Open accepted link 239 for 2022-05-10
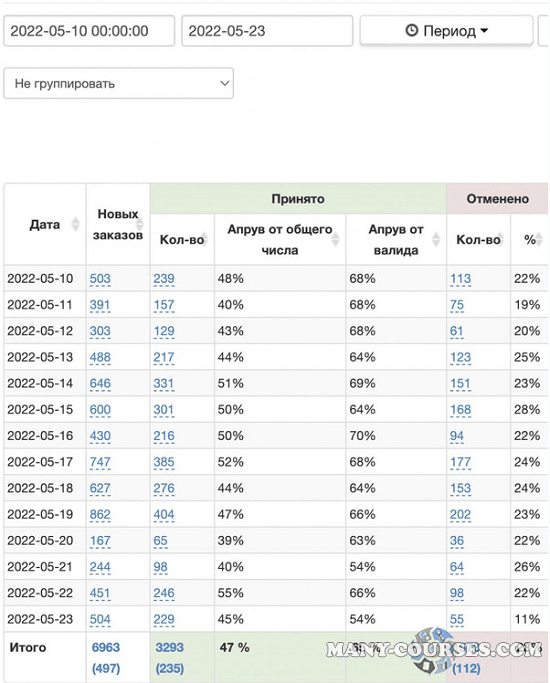The height and width of the screenshot is (683, 550). [164, 278]
